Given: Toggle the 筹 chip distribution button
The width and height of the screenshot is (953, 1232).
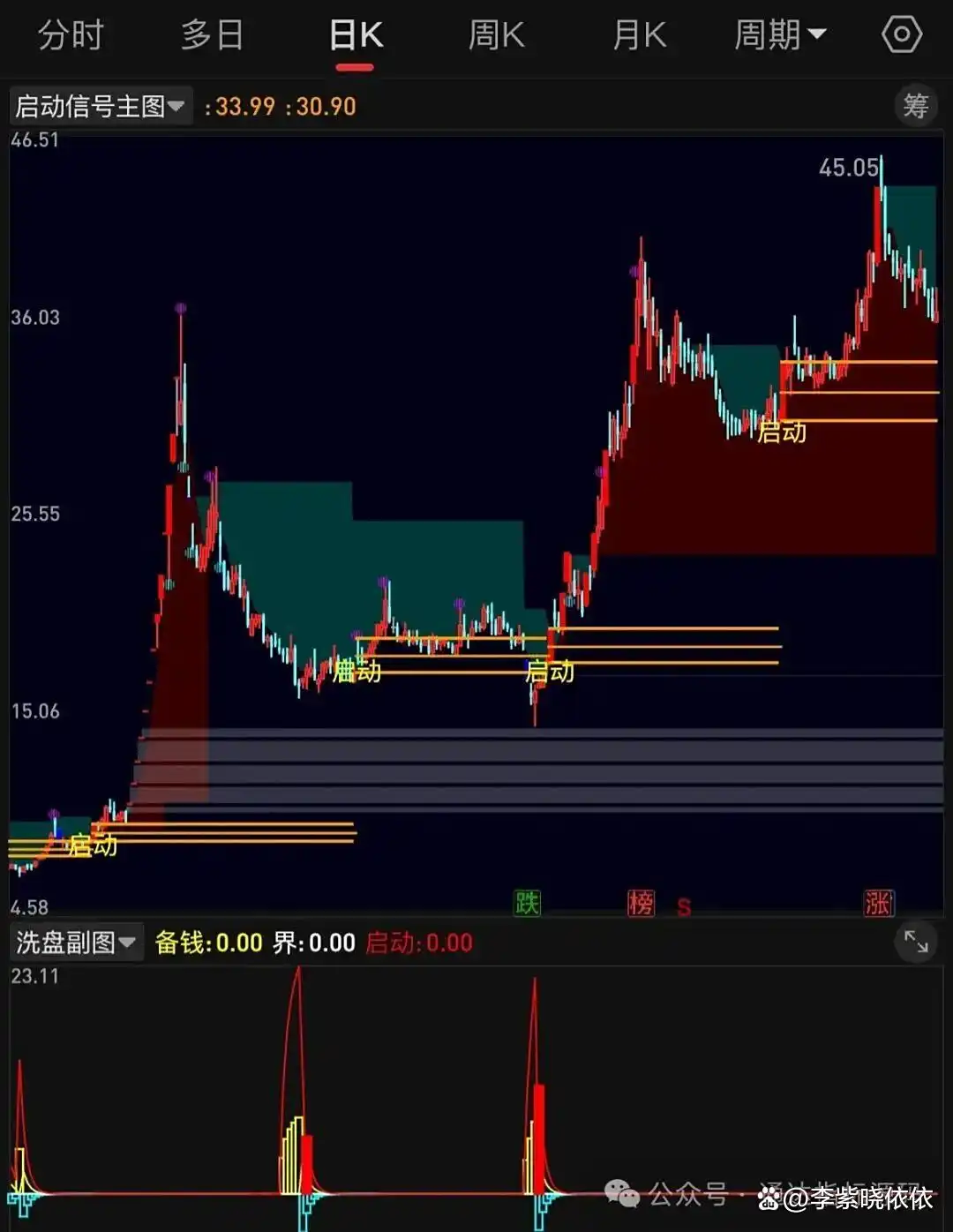Looking at the screenshot, I should (915, 106).
